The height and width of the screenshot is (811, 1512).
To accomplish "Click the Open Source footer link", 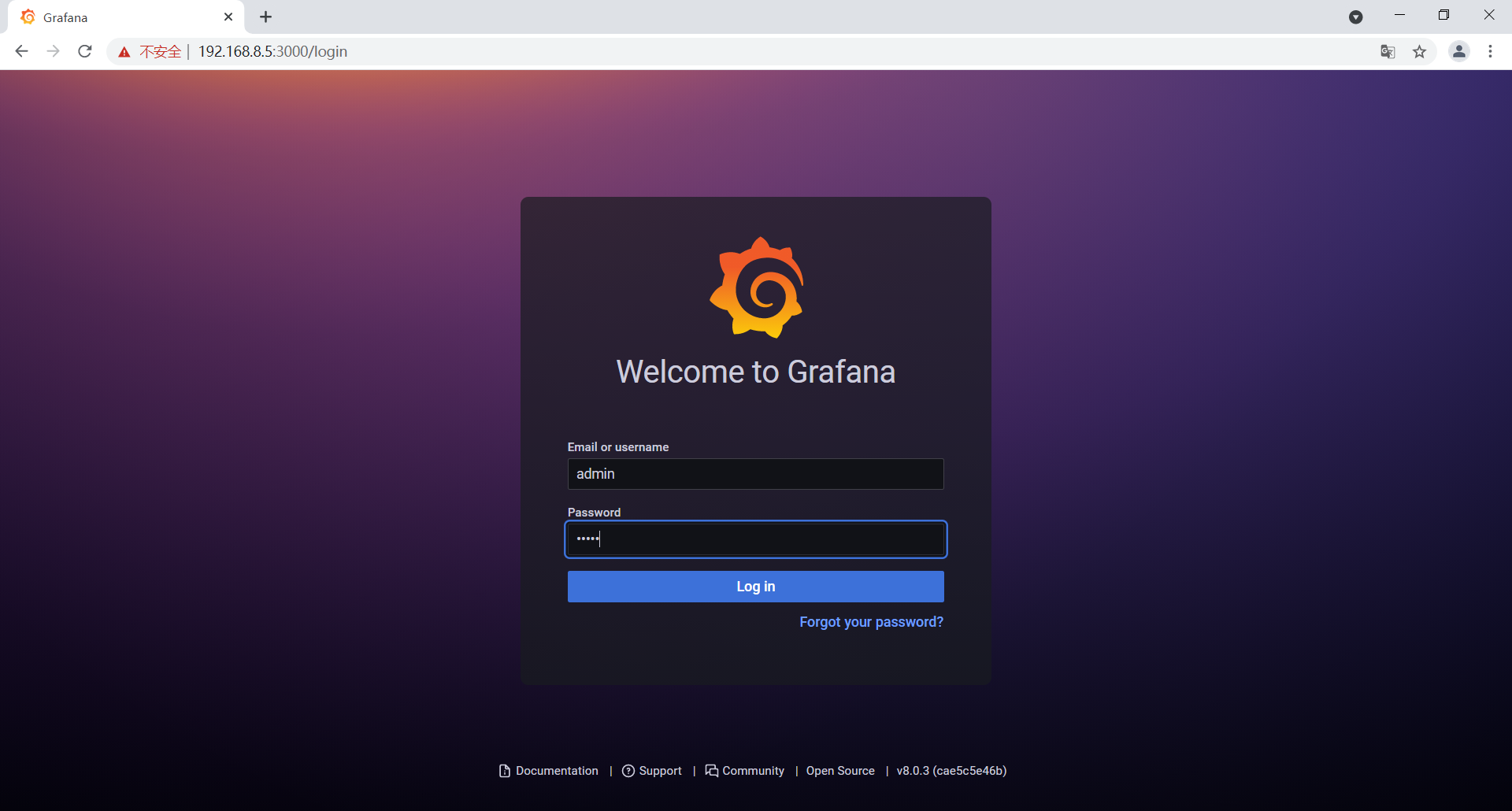I will click(840, 771).
